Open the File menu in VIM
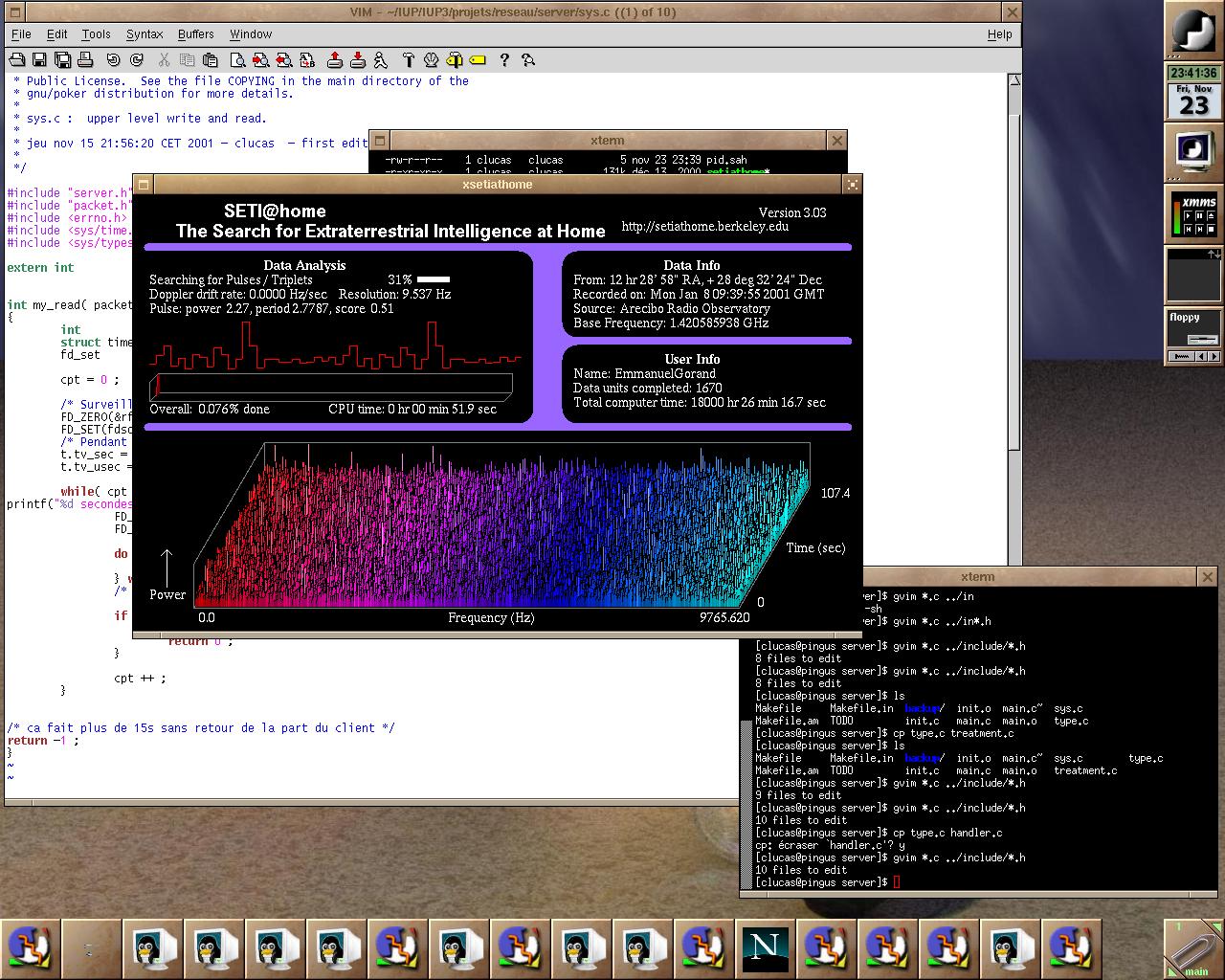1225x980 pixels. coord(21,33)
